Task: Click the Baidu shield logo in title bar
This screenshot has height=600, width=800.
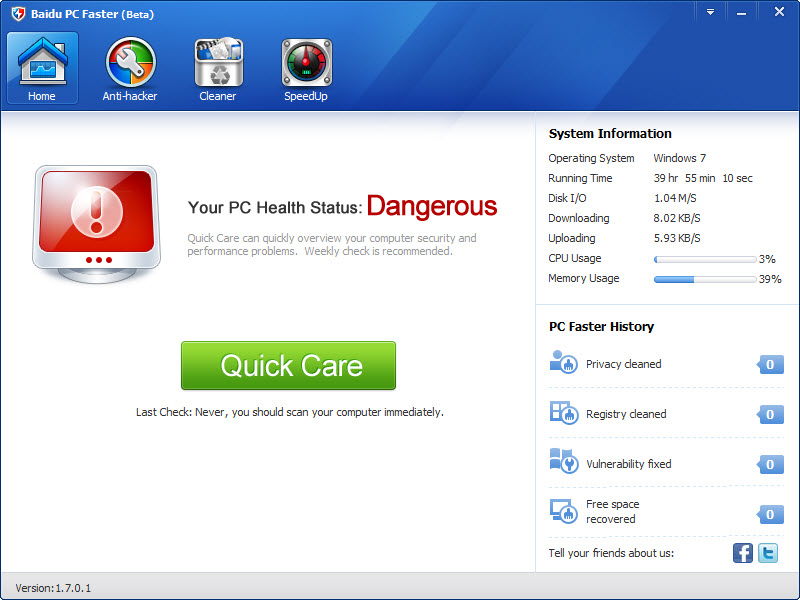Action: click(x=18, y=14)
